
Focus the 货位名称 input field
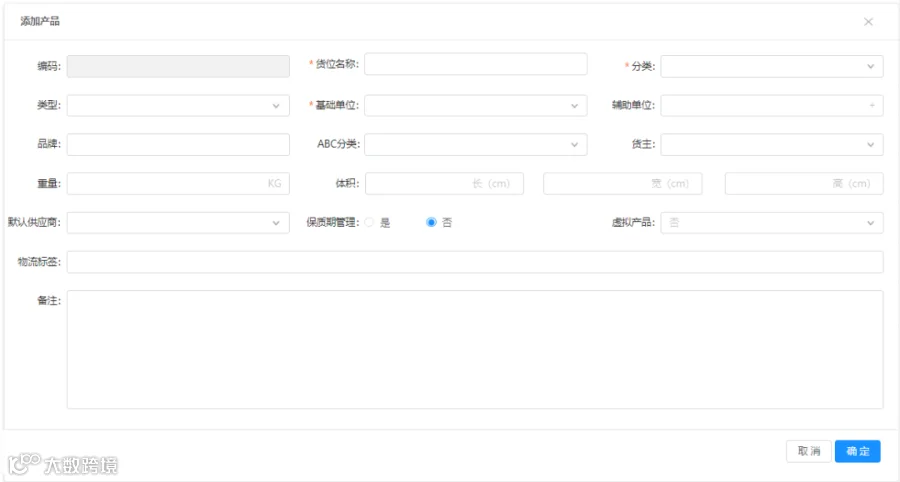coord(475,64)
